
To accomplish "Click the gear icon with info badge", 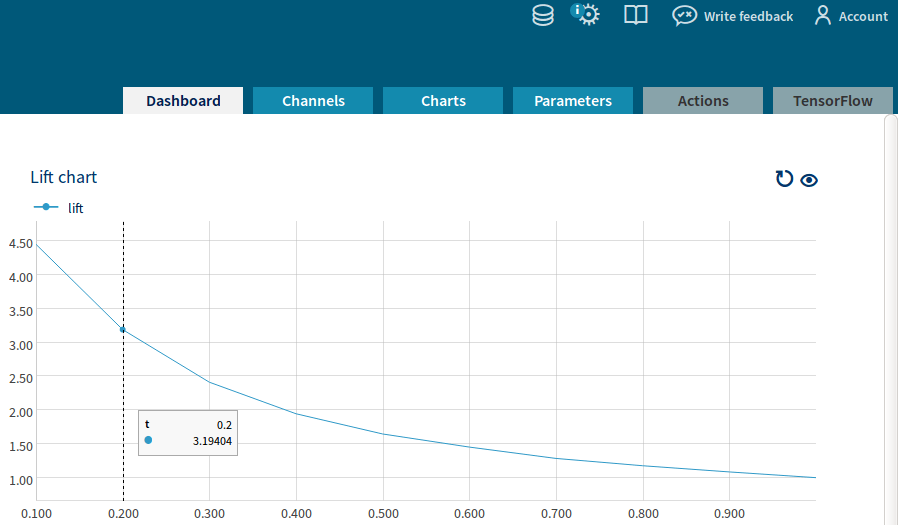I will click(x=587, y=15).
